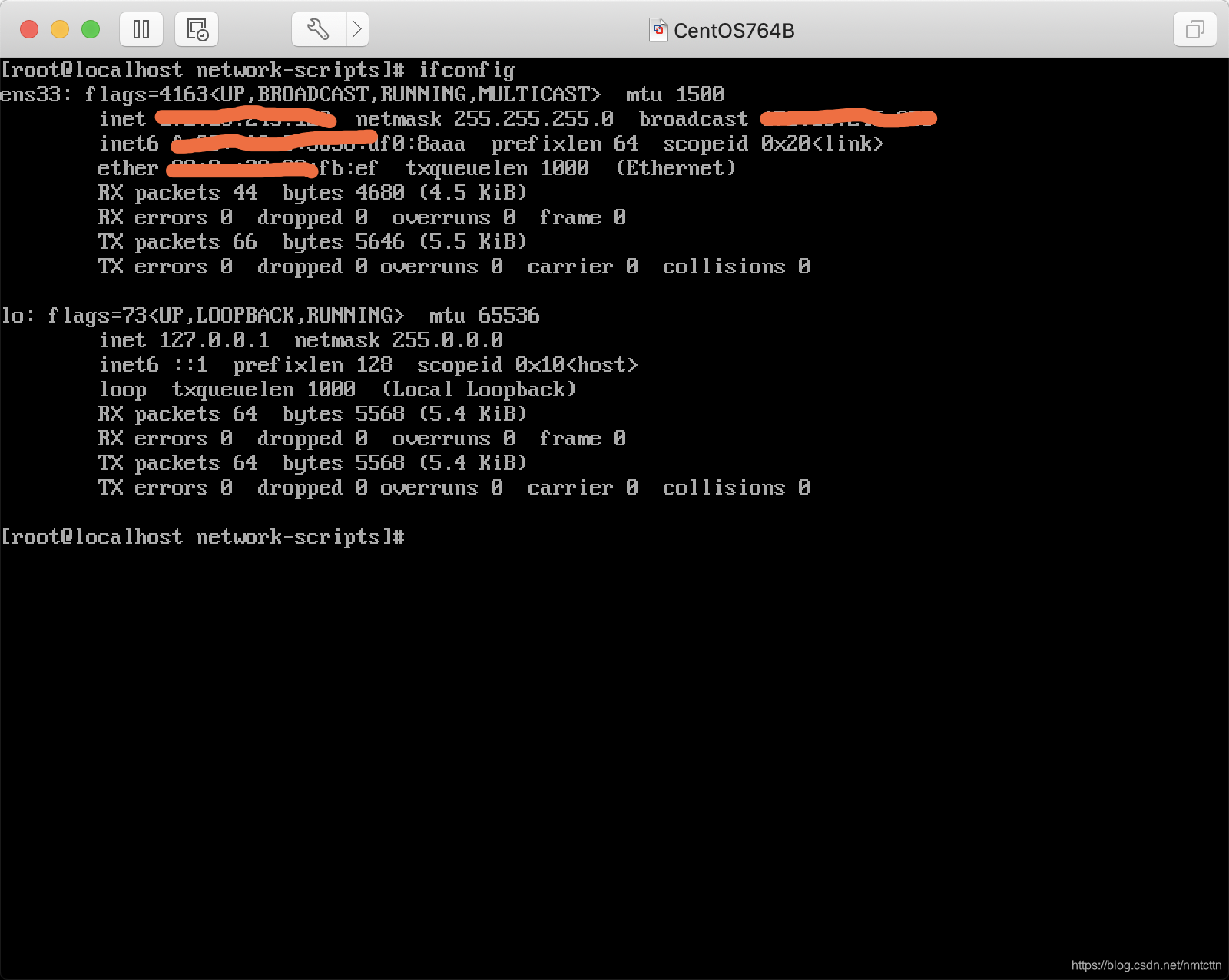This screenshot has width=1229, height=980.
Task: Click the empty shell prompt at the bottom
Action: [x=202, y=537]
